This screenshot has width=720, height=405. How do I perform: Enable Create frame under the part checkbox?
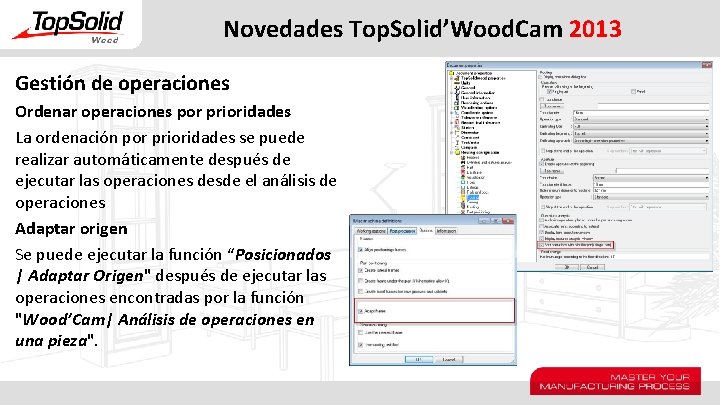(x=361, y=281)
